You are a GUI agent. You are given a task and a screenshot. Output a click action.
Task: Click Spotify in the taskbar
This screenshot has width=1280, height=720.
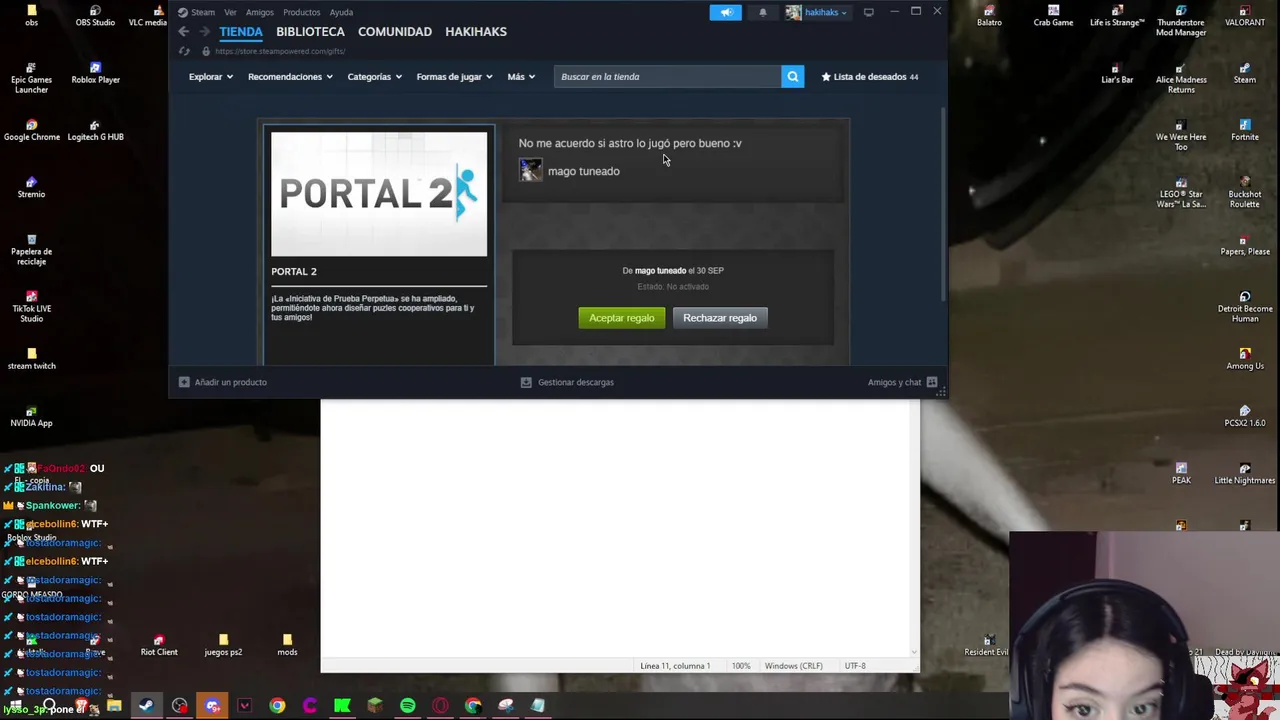[408, 706]
